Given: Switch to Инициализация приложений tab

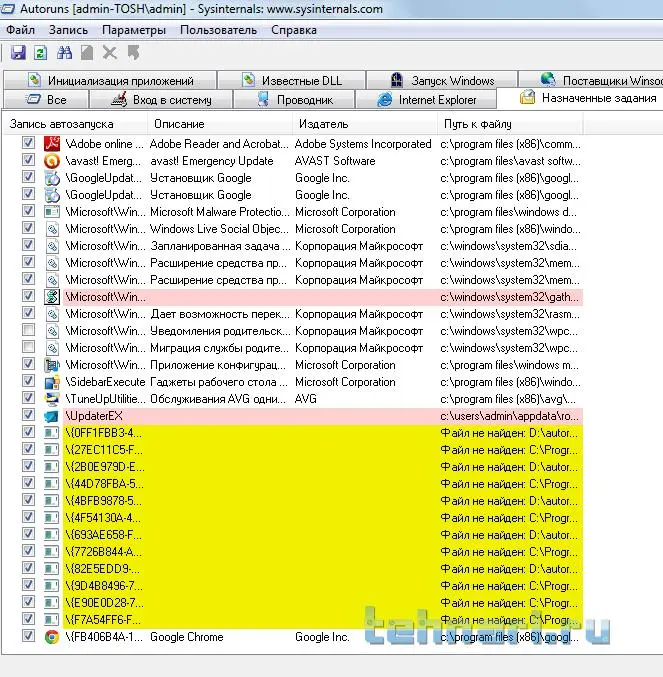Looking at the screenshot, I should (110, 80).
